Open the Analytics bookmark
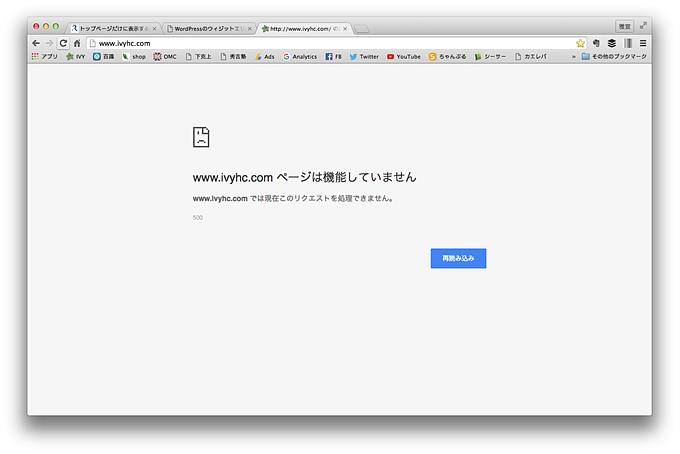This screenshot has height=454, width=680. (x=299, y=57)
